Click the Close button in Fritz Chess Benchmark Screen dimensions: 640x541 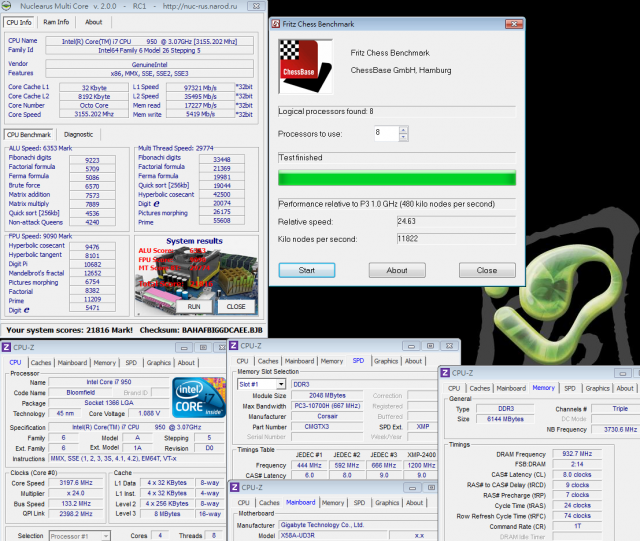[487, 270]
